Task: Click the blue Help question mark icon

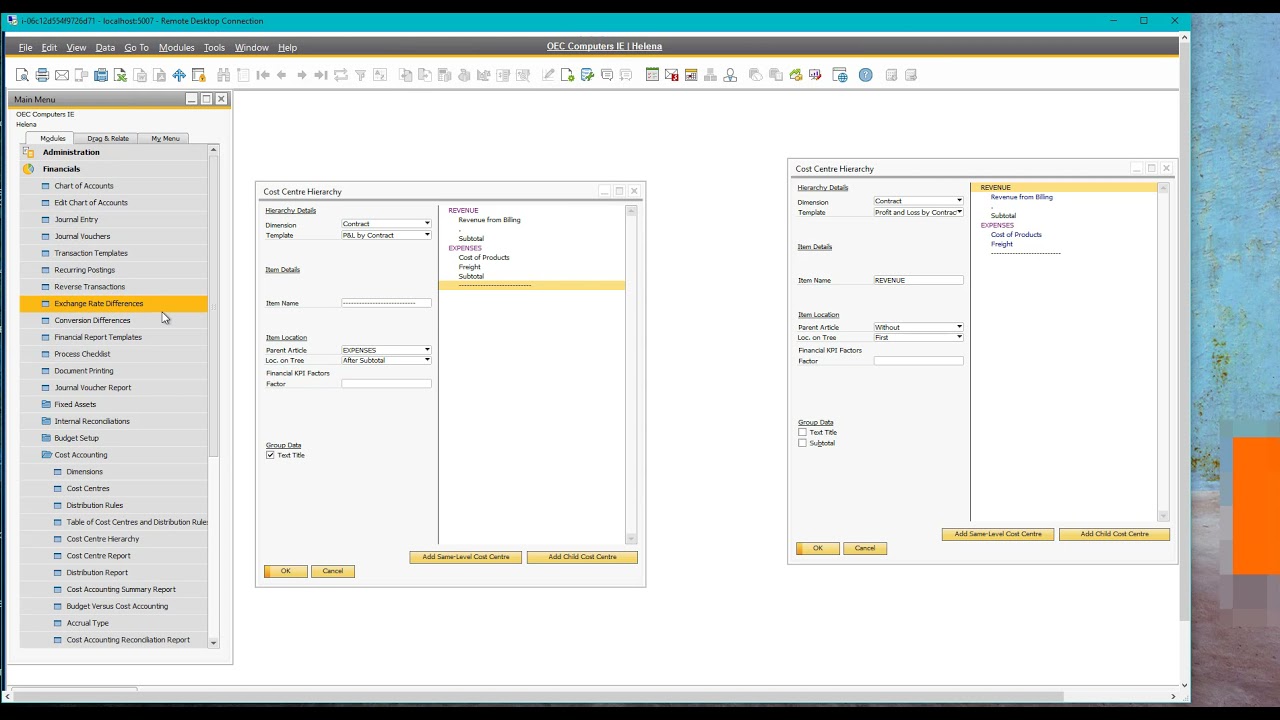Action: point(866,75)
